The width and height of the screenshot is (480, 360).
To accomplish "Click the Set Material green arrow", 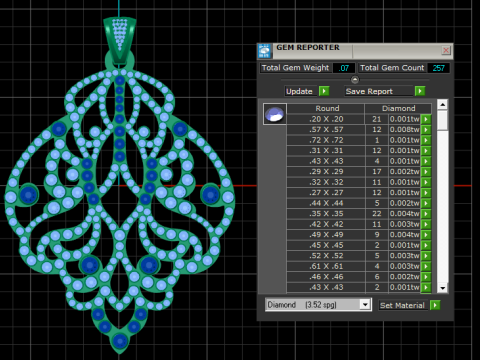I will [435, 305].
